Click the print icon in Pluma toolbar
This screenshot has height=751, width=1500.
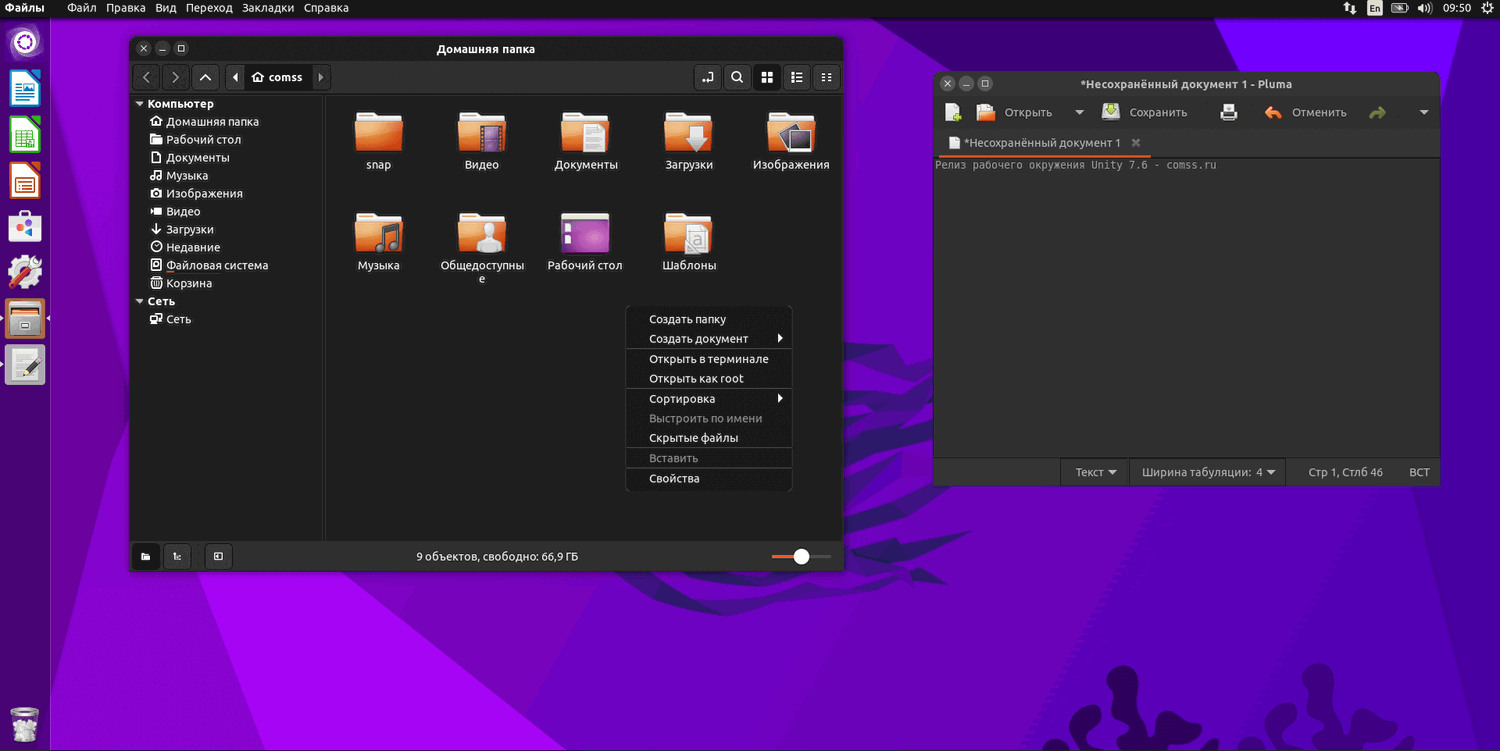pos(1229,112)
